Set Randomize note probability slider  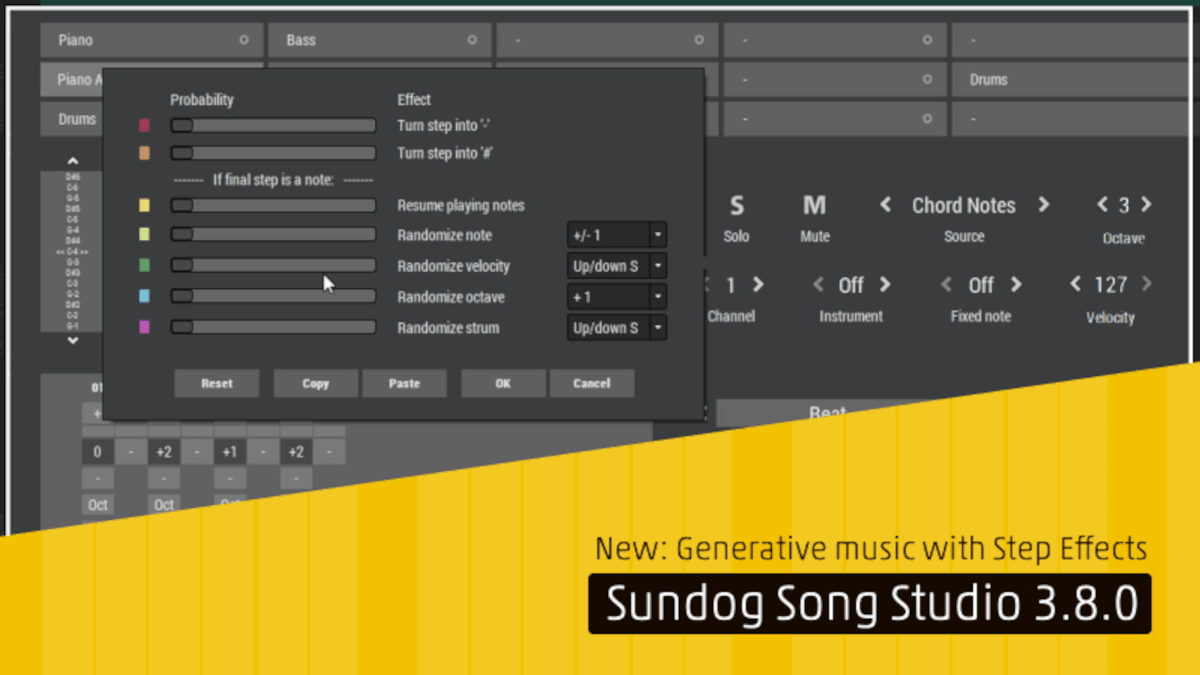(273, 235)
